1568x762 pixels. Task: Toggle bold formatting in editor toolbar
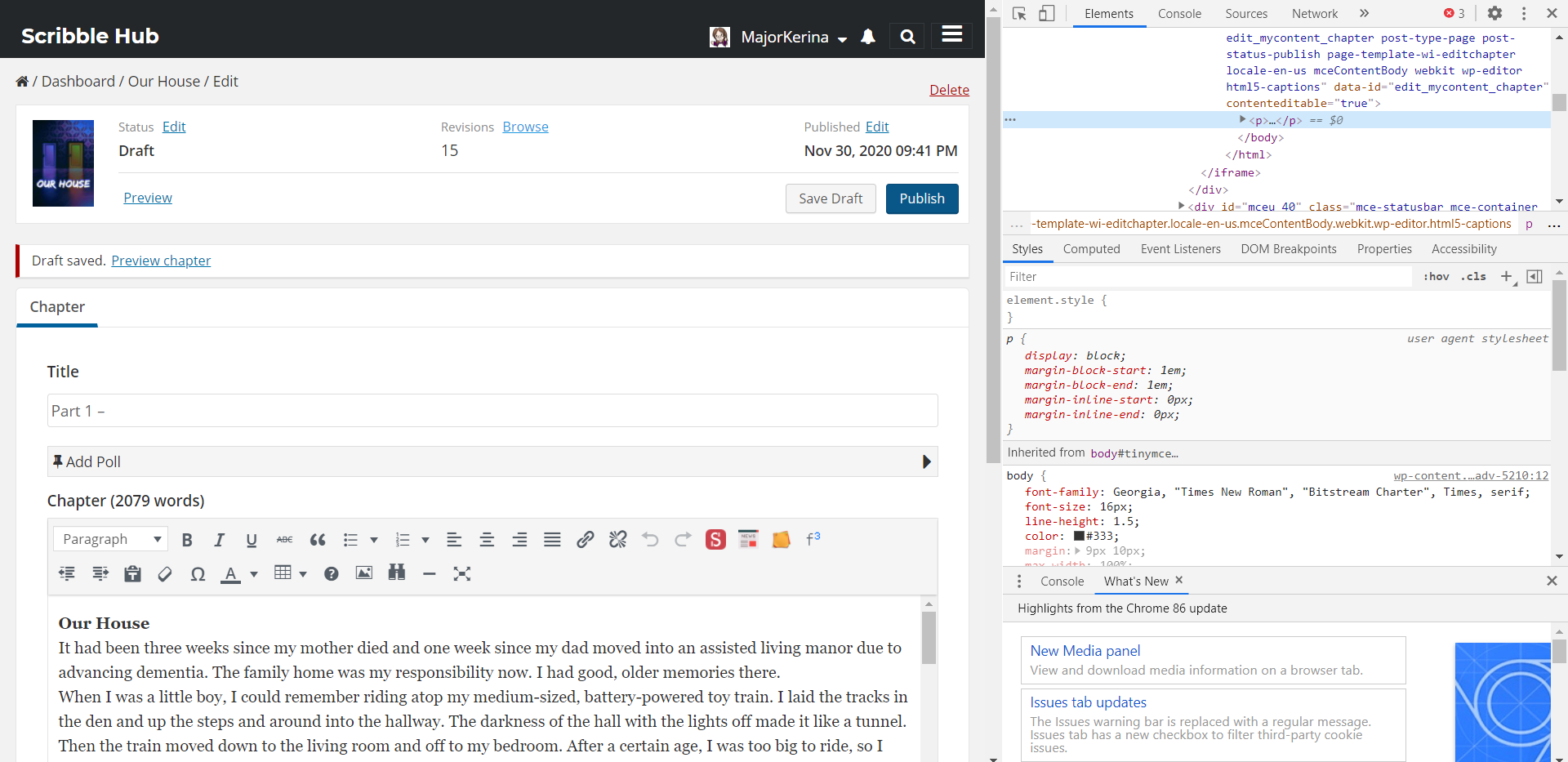(187, 540)
